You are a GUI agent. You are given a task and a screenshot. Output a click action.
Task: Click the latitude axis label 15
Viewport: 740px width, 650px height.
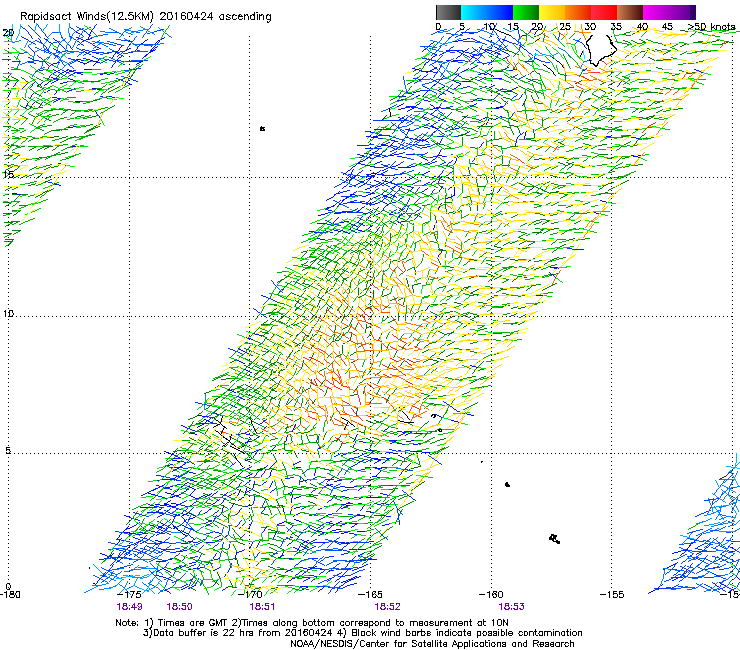click(x=8, y=174)
